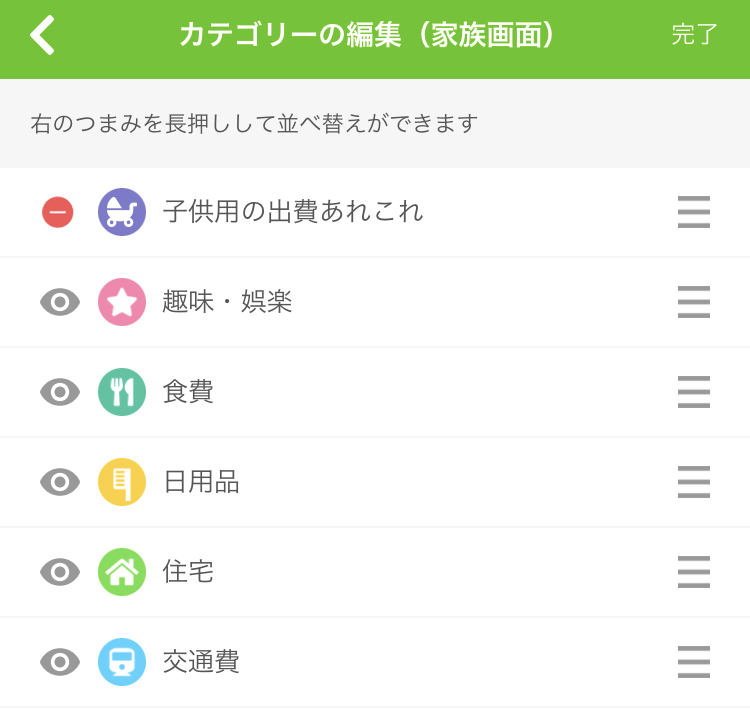Toggle eye icon for 交通費
Image resolution: width=750 pixels, height=709 pixels.
60,662
